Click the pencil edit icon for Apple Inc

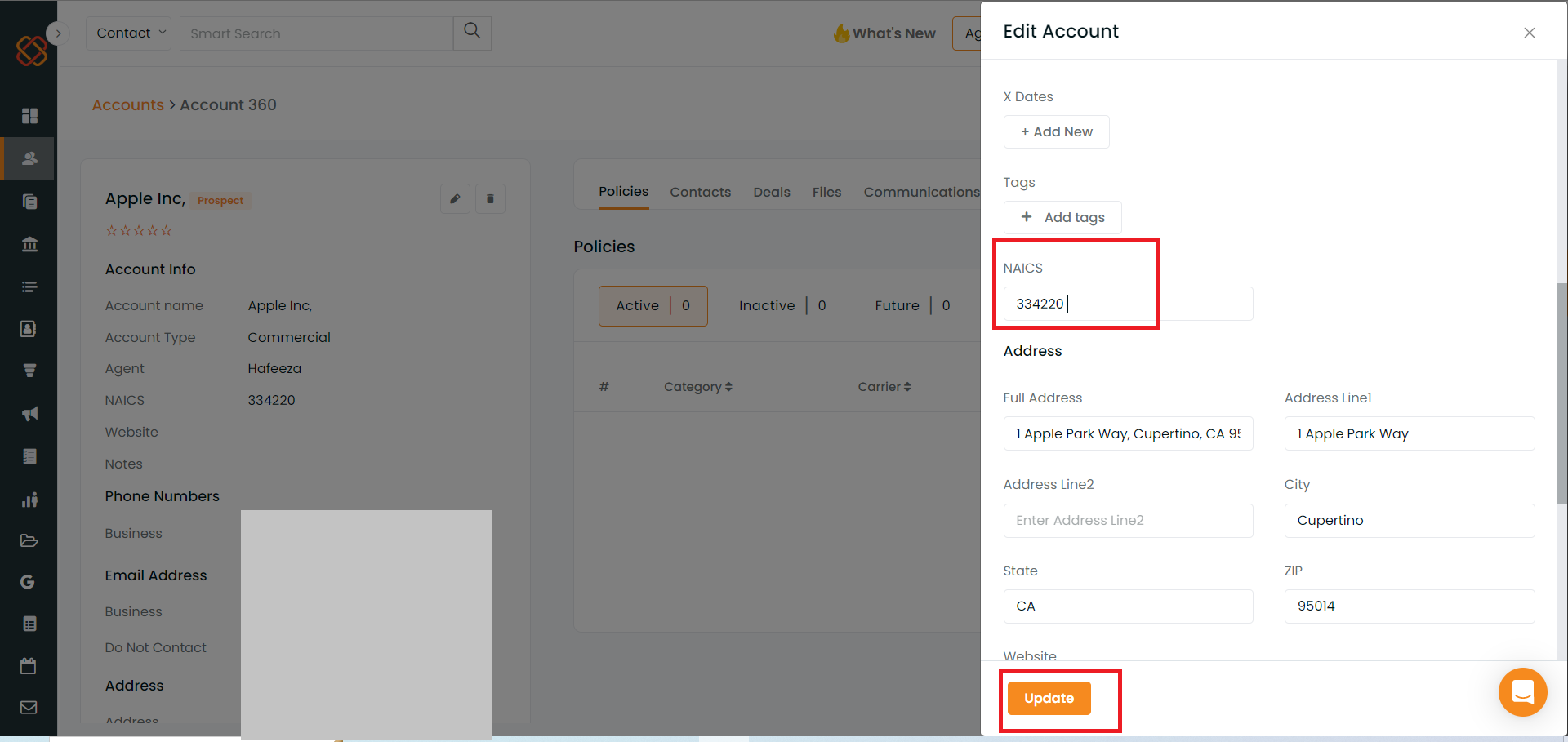[455, 198]
